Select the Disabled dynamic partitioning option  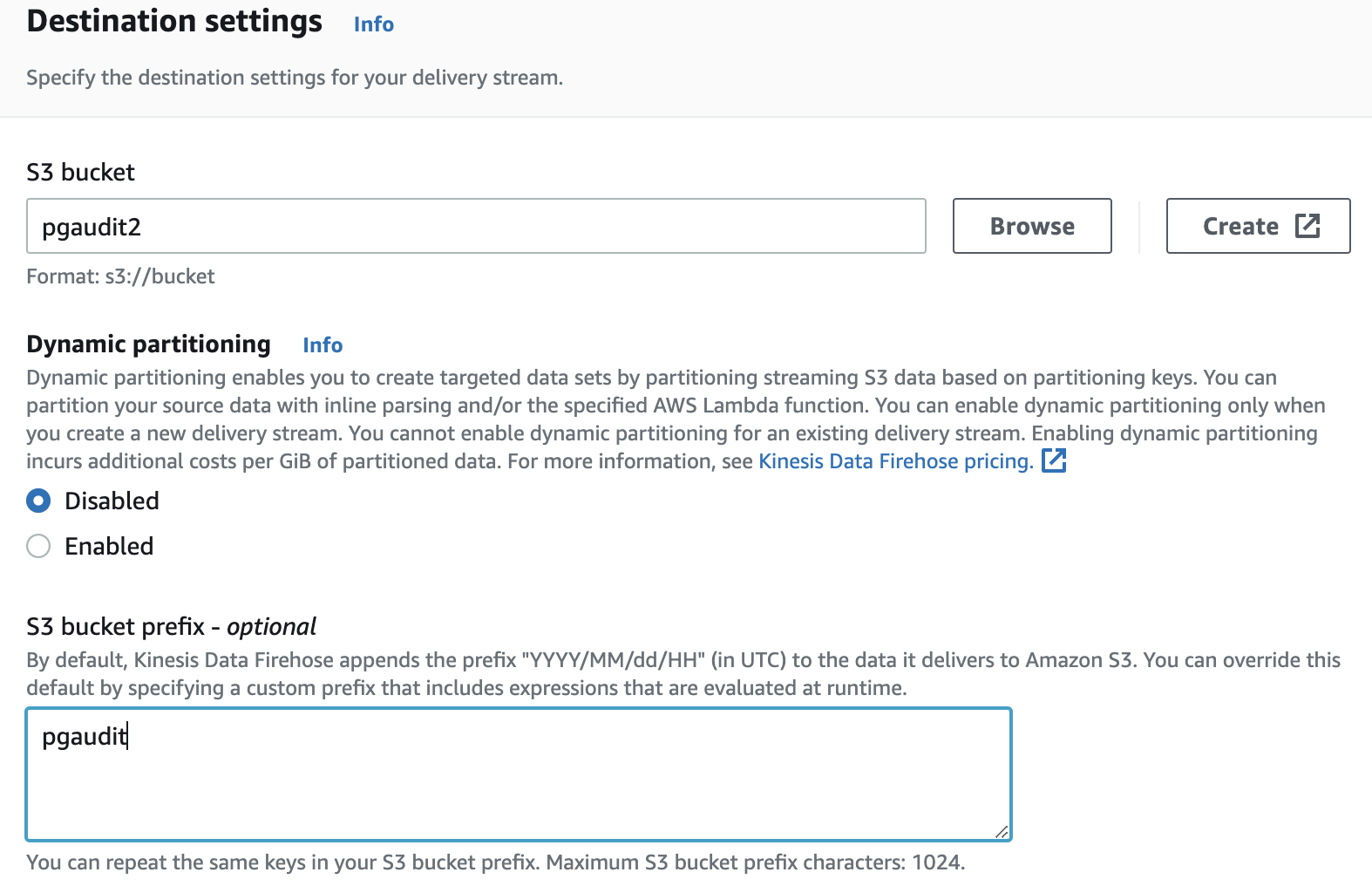coord(38,501)
